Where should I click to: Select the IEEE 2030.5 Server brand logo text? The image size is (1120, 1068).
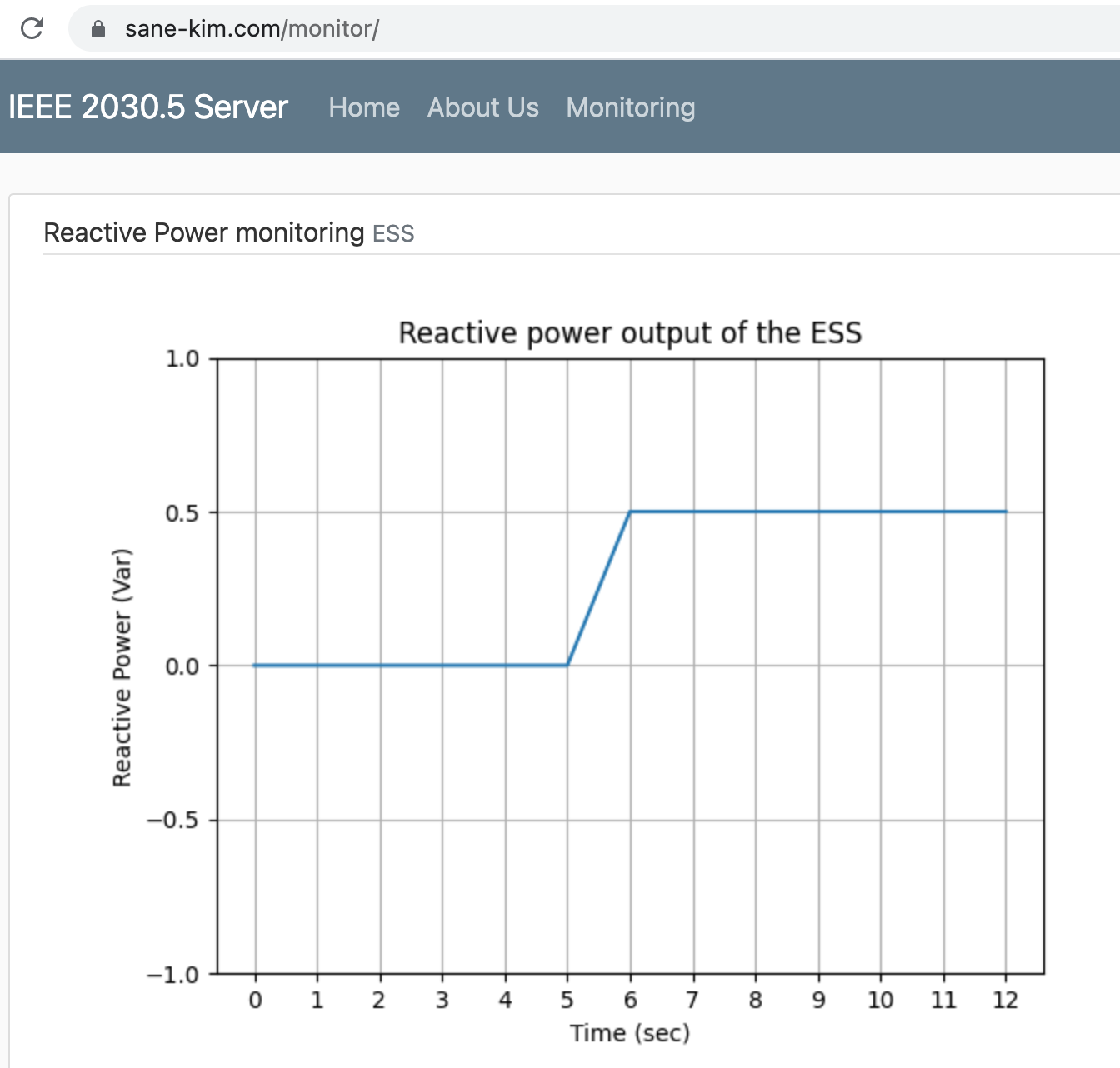pos(147,107)
